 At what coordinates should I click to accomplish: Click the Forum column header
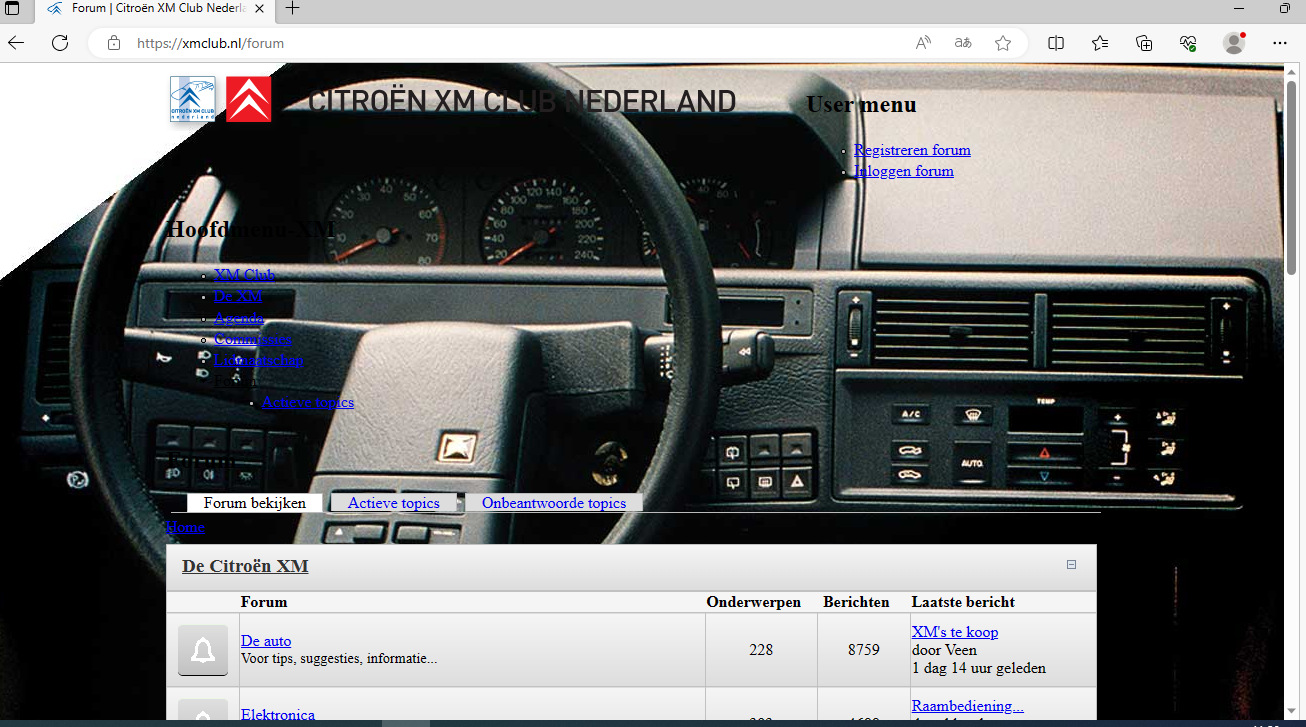[x=264, y=602]
